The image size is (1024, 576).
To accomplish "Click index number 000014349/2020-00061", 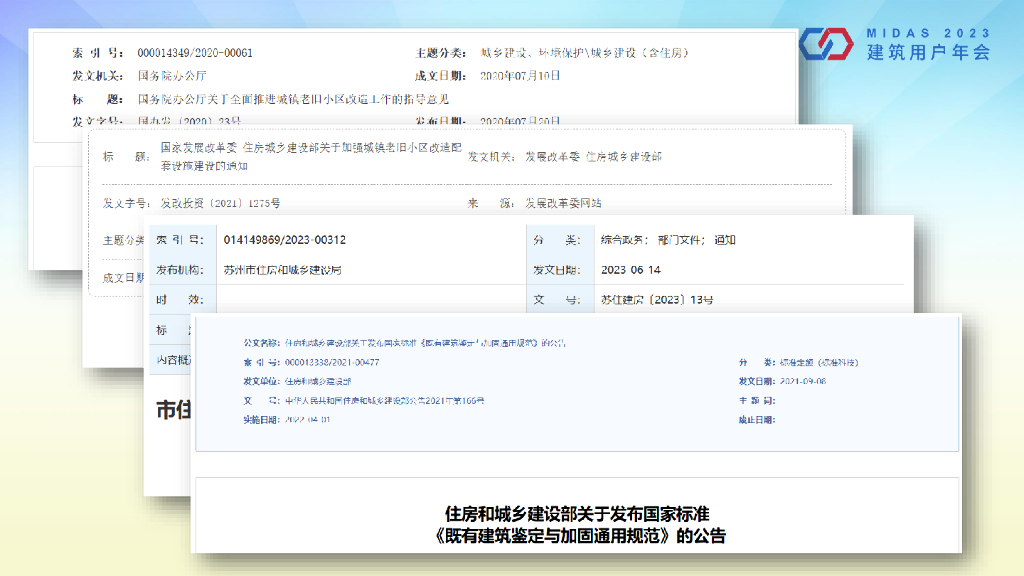I will (x=194, y=53).
